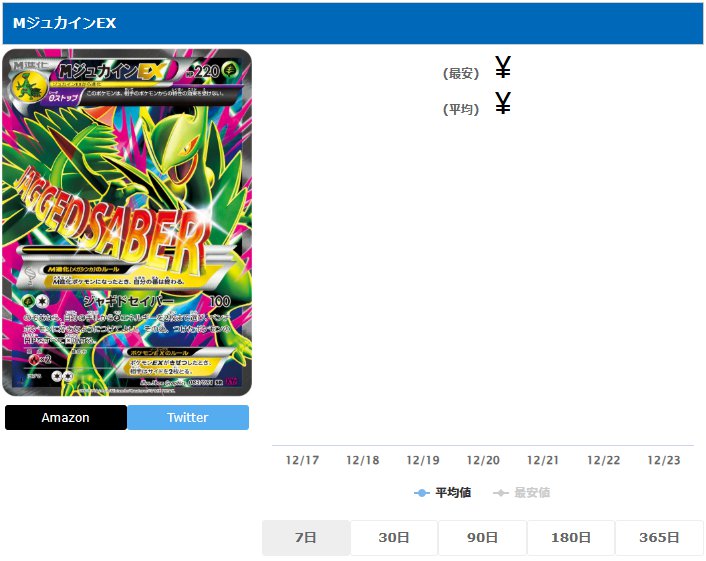Show the 365日 price history
This screenshot has height=561, width=706.
point(659,538)
